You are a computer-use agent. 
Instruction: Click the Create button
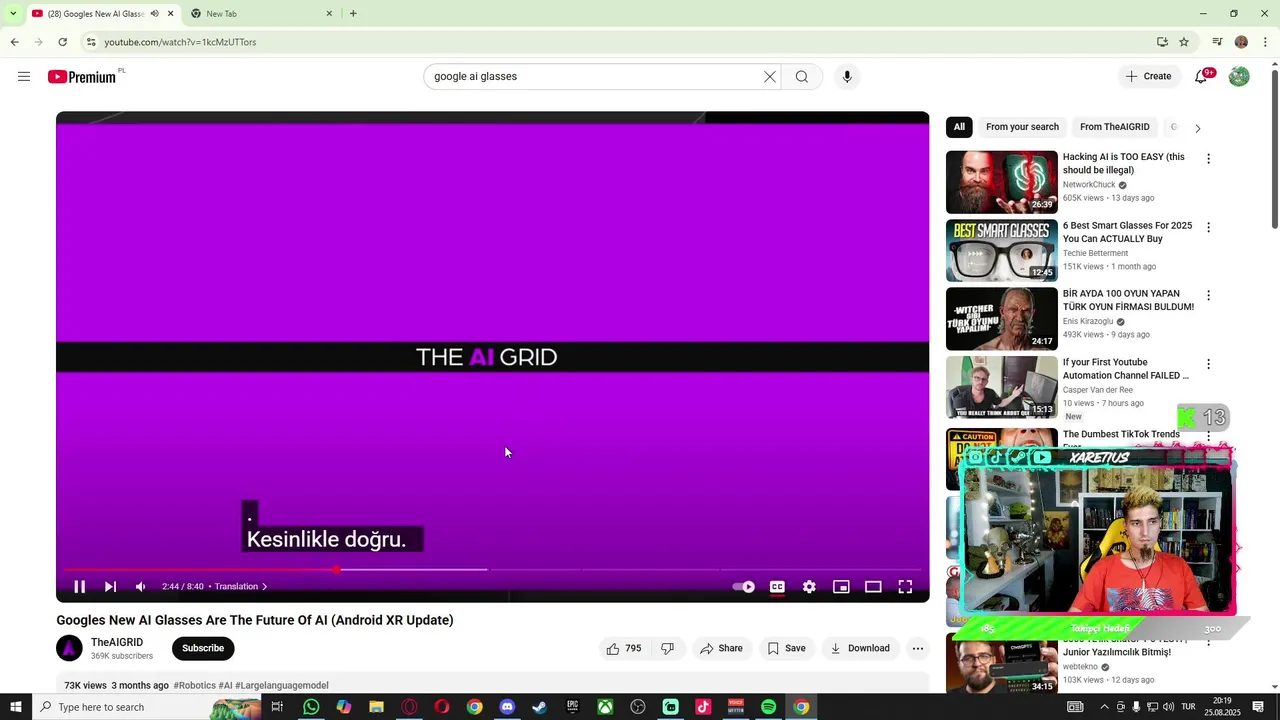point(1148,77)
